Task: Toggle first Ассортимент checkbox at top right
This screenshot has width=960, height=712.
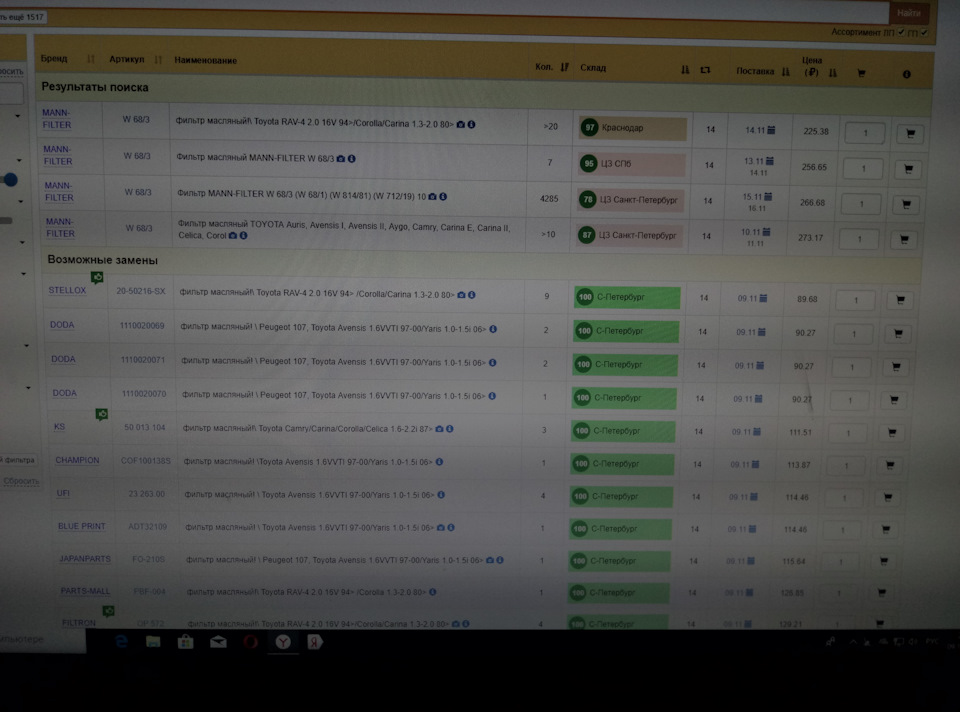Action: pyautogui.click(x=901, y=32)
